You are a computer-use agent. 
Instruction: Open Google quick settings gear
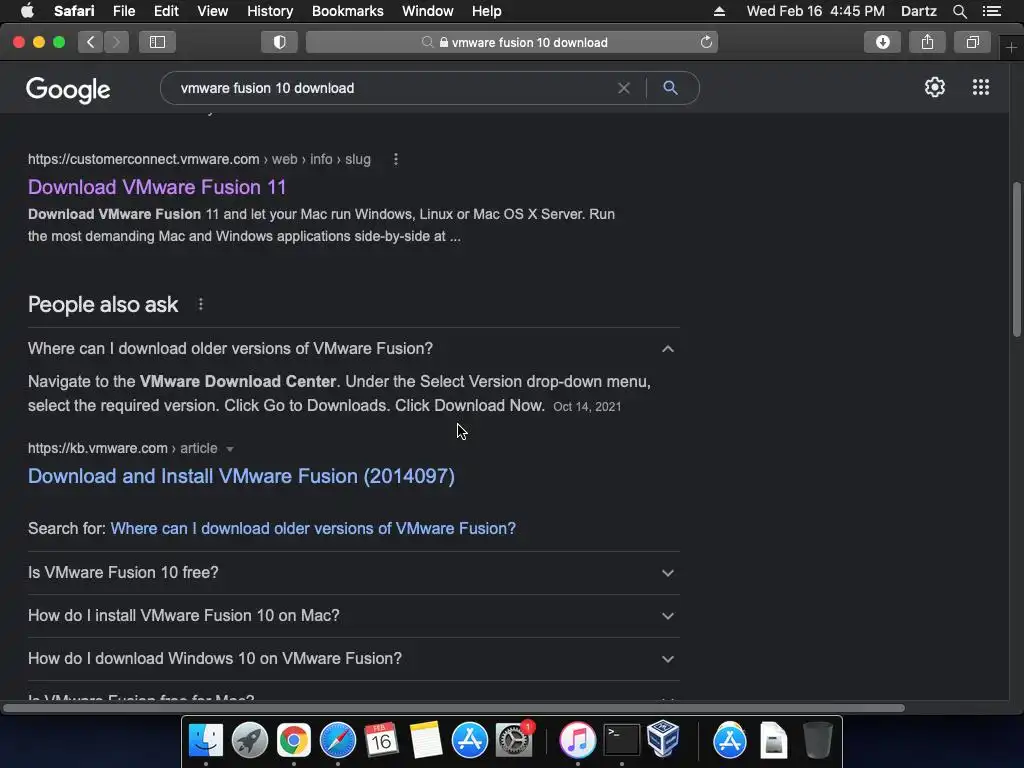click(x=935, y=87)
